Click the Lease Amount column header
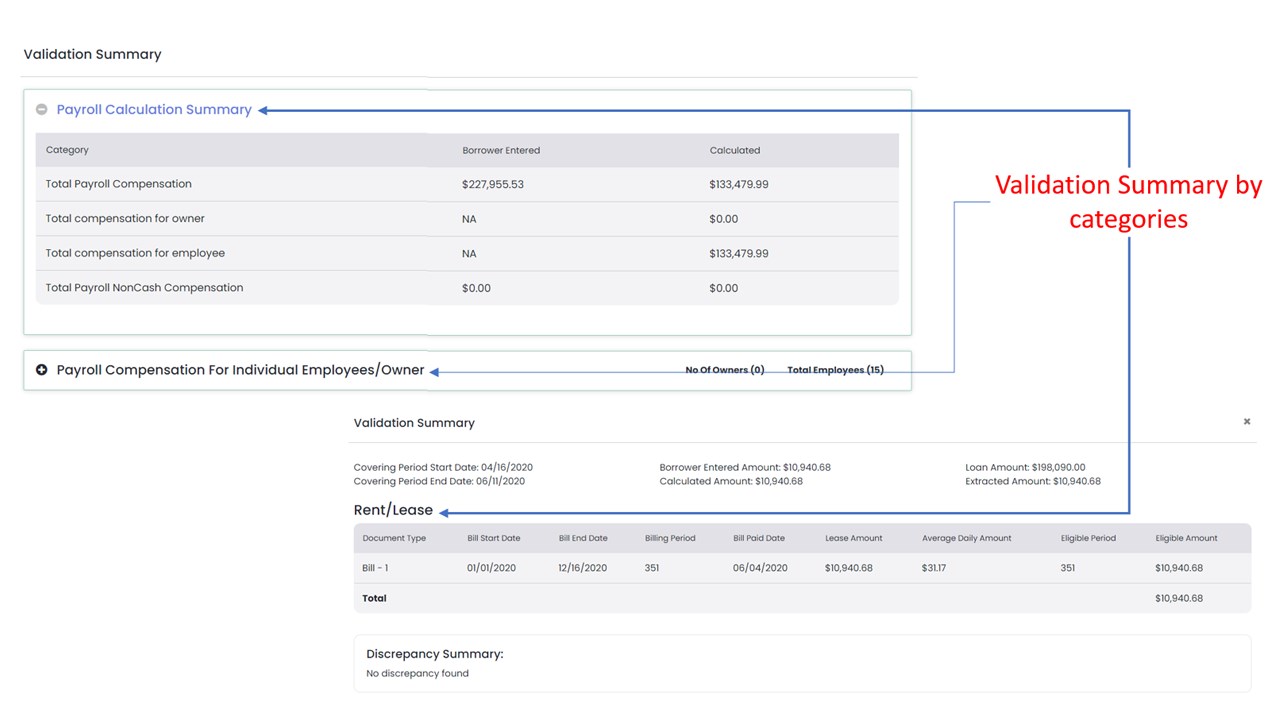The image size is (1280, 720). (x=854, y=538)
